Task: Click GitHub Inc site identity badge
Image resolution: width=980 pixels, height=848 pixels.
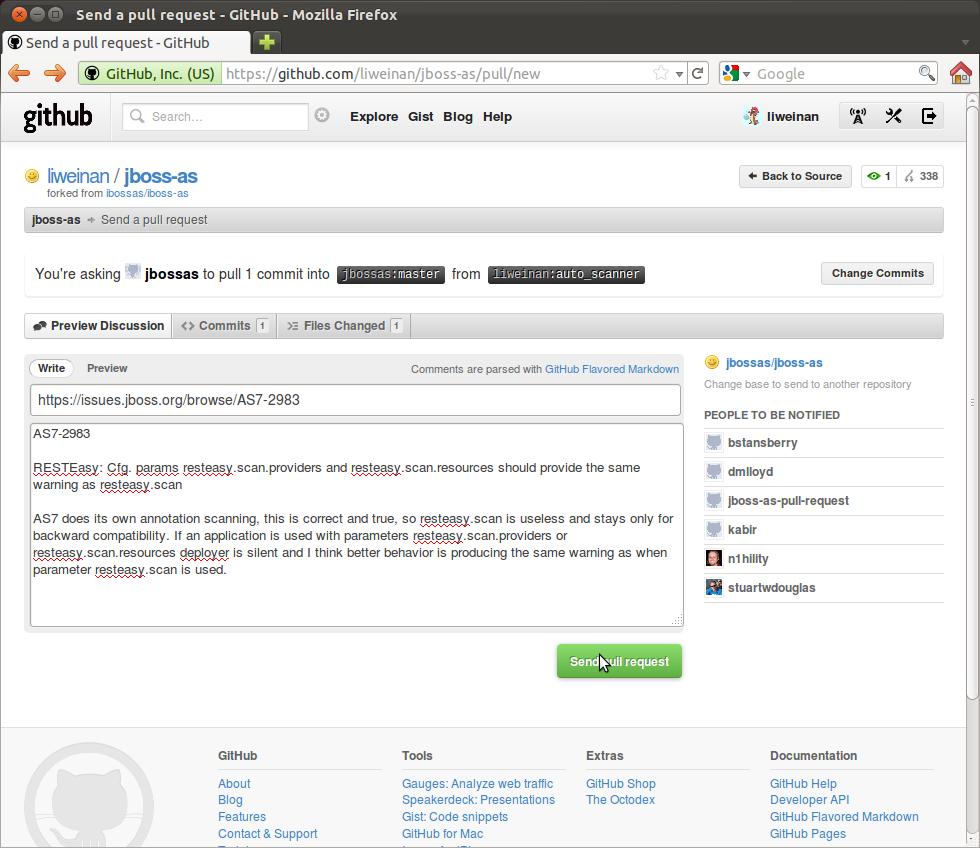Action: click(x=149, y=74)
